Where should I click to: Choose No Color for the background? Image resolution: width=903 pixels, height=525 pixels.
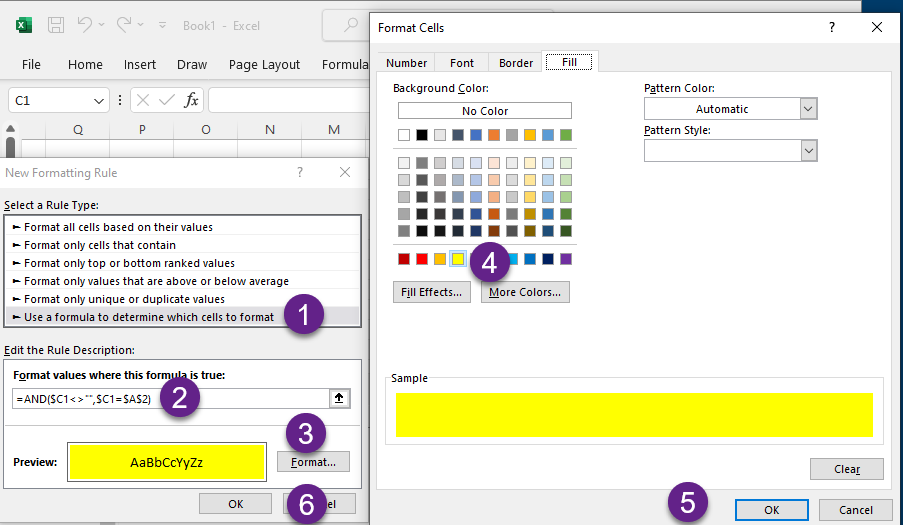(484, 111)
